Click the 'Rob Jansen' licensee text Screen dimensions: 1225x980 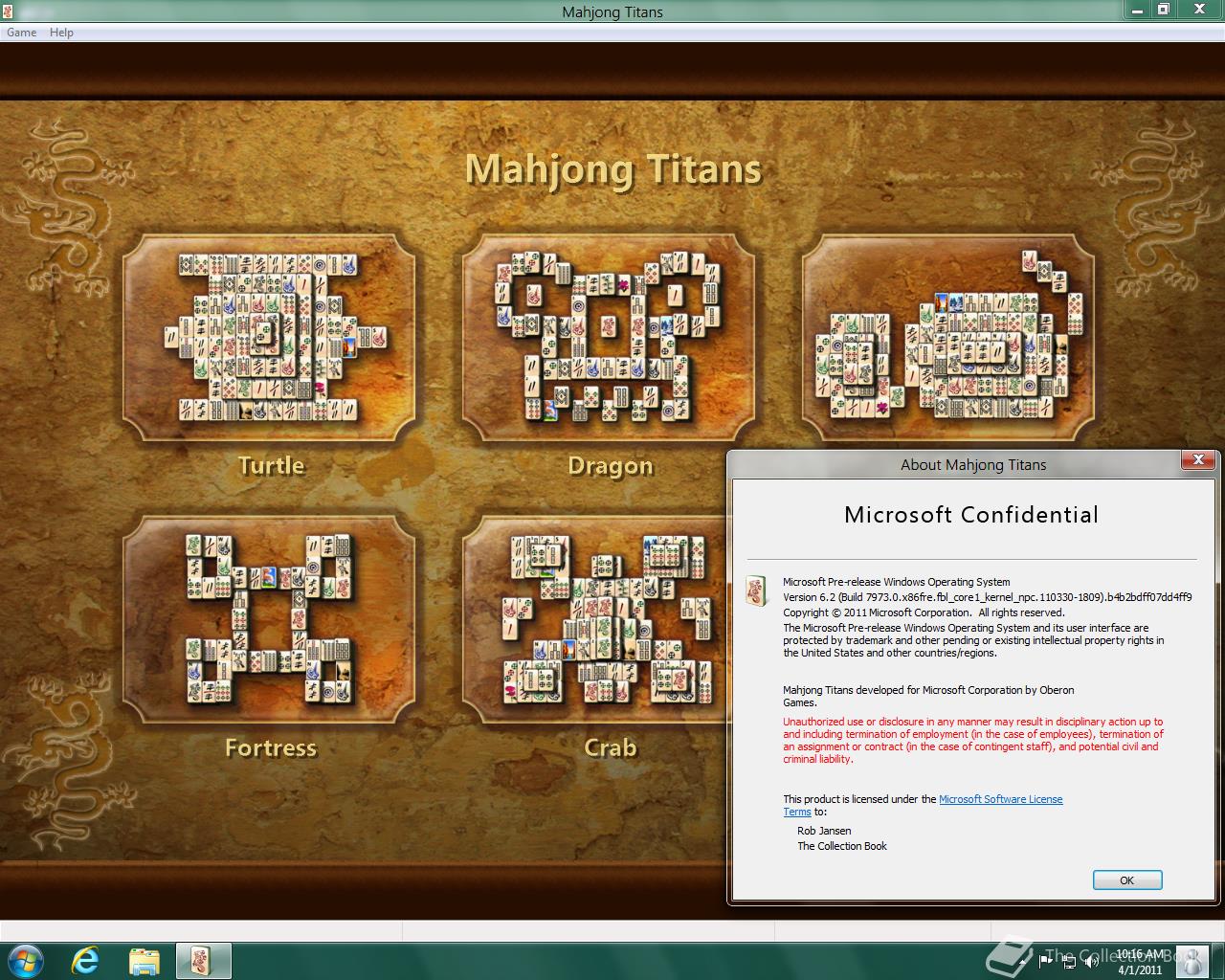pyautogui.click(x=824, y=831)
